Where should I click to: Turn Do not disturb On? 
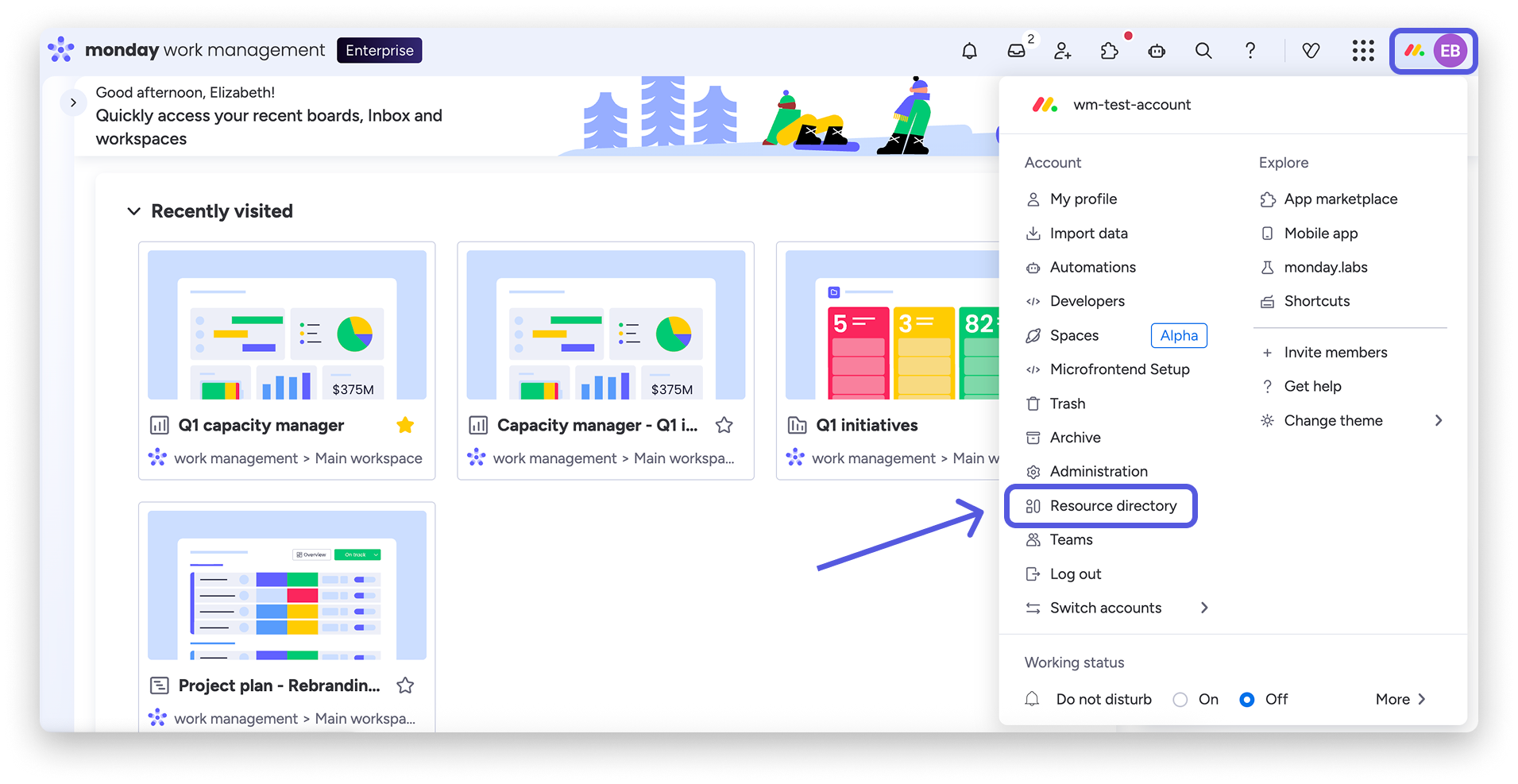click(1180, 700)
